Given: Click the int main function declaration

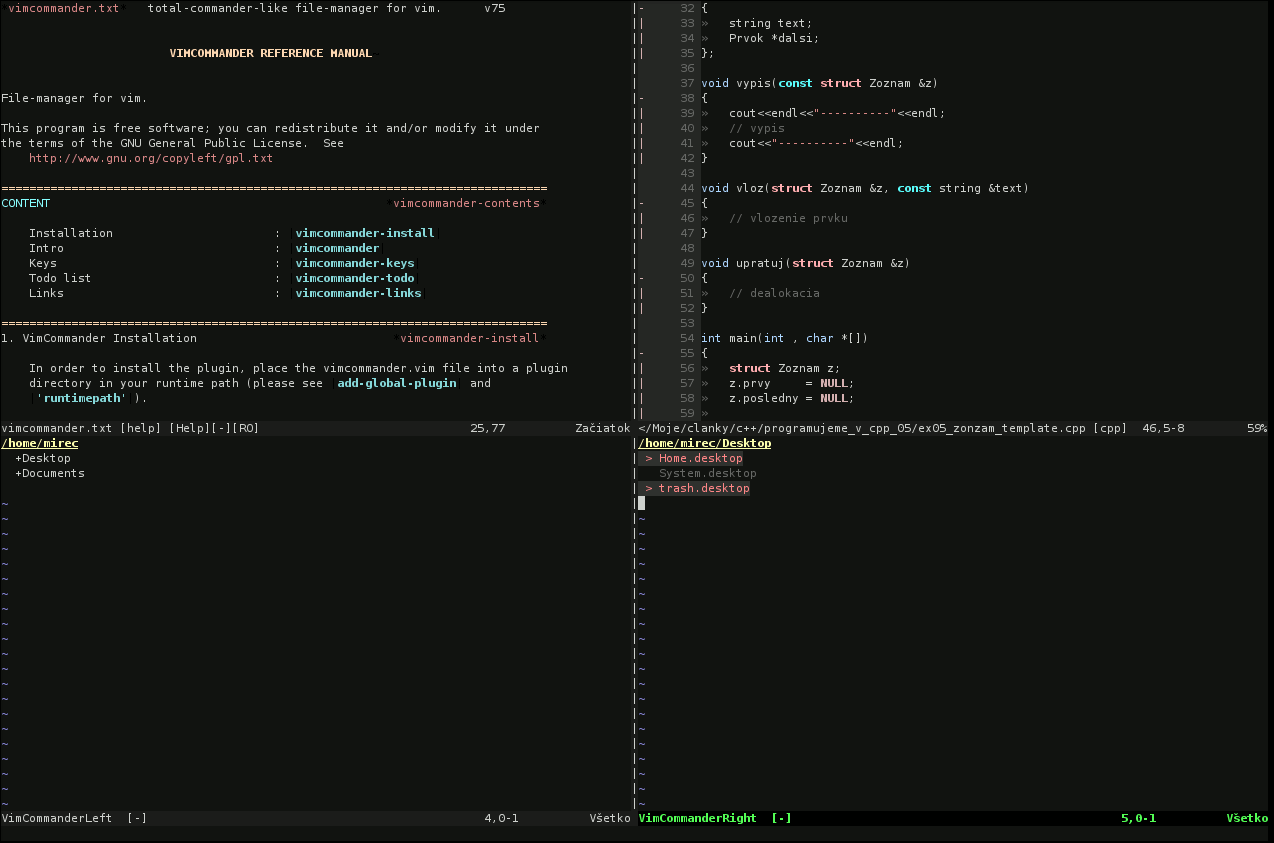Looking at the screenshot, I should [x=784, y=338].
